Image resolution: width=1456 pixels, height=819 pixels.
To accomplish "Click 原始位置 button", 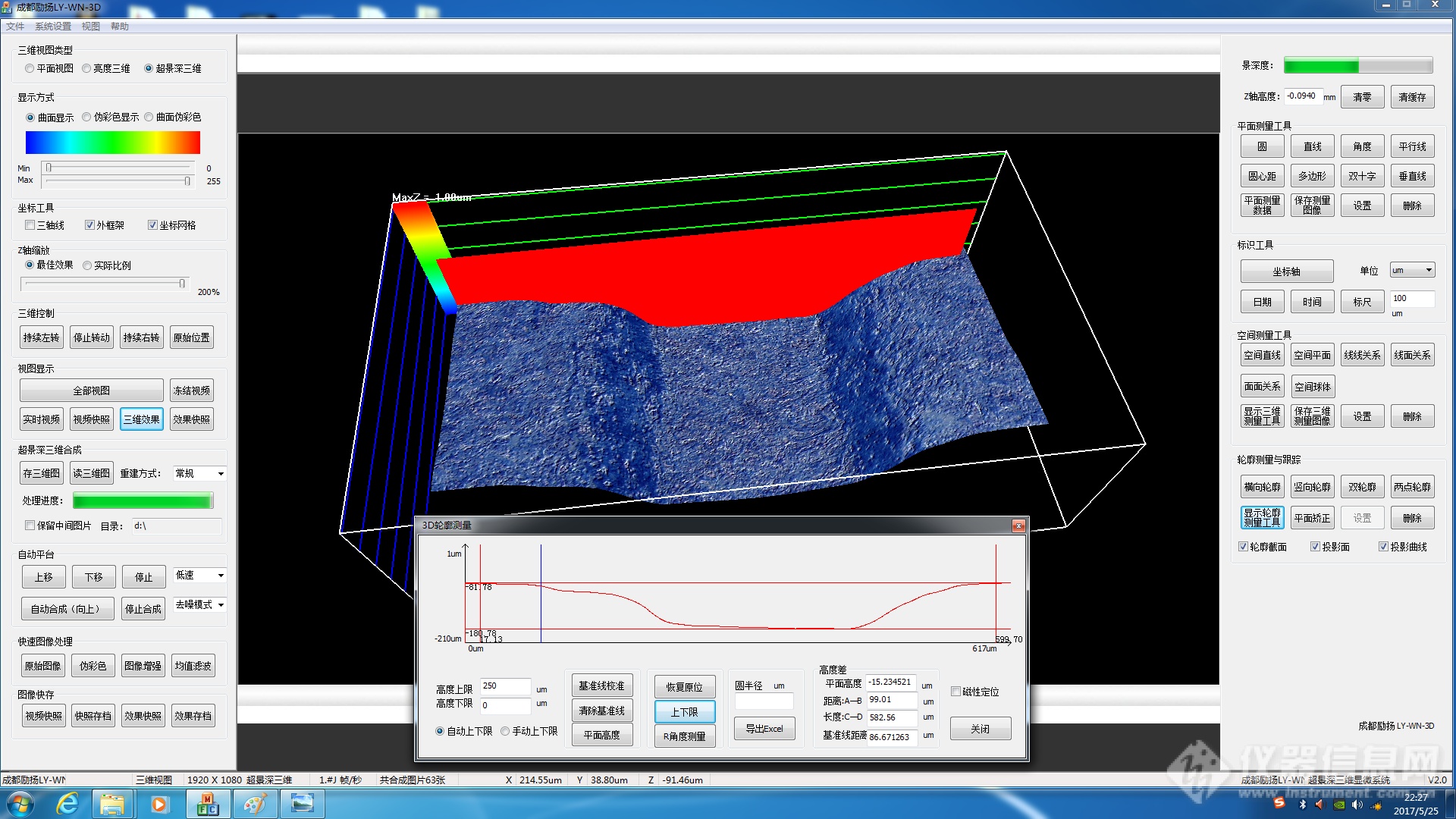I will [192, 337].
